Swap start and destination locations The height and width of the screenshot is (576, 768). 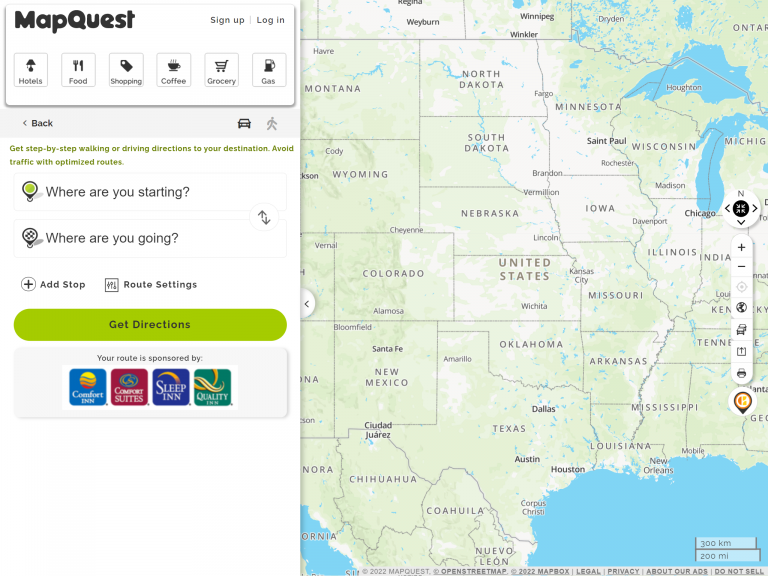click(x=264, y=217)
